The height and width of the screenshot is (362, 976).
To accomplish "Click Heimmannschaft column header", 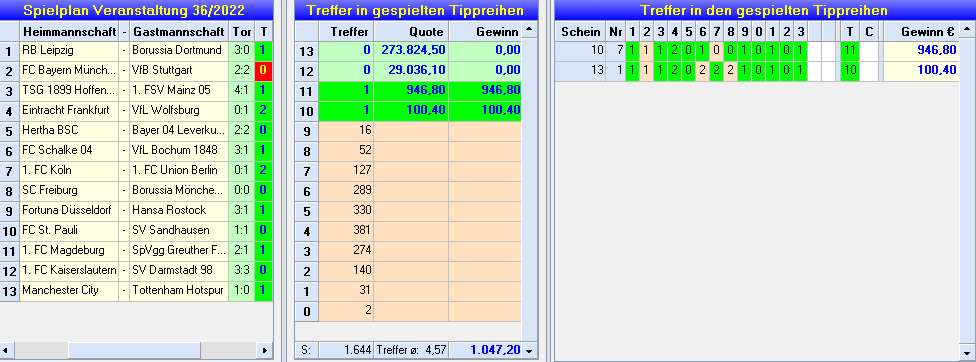I will 69,31.
